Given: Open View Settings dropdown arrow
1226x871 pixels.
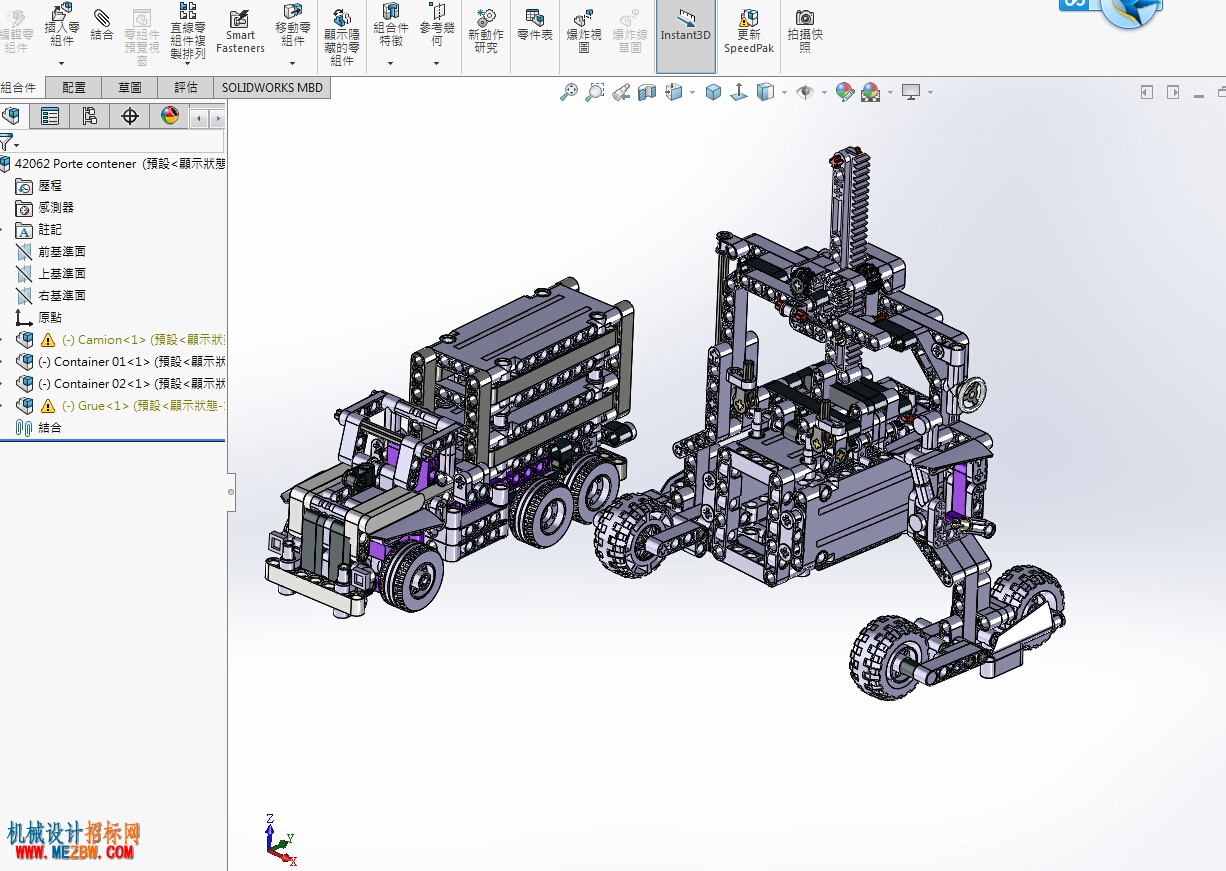Looking at the screenshot, I should [930, 93].
